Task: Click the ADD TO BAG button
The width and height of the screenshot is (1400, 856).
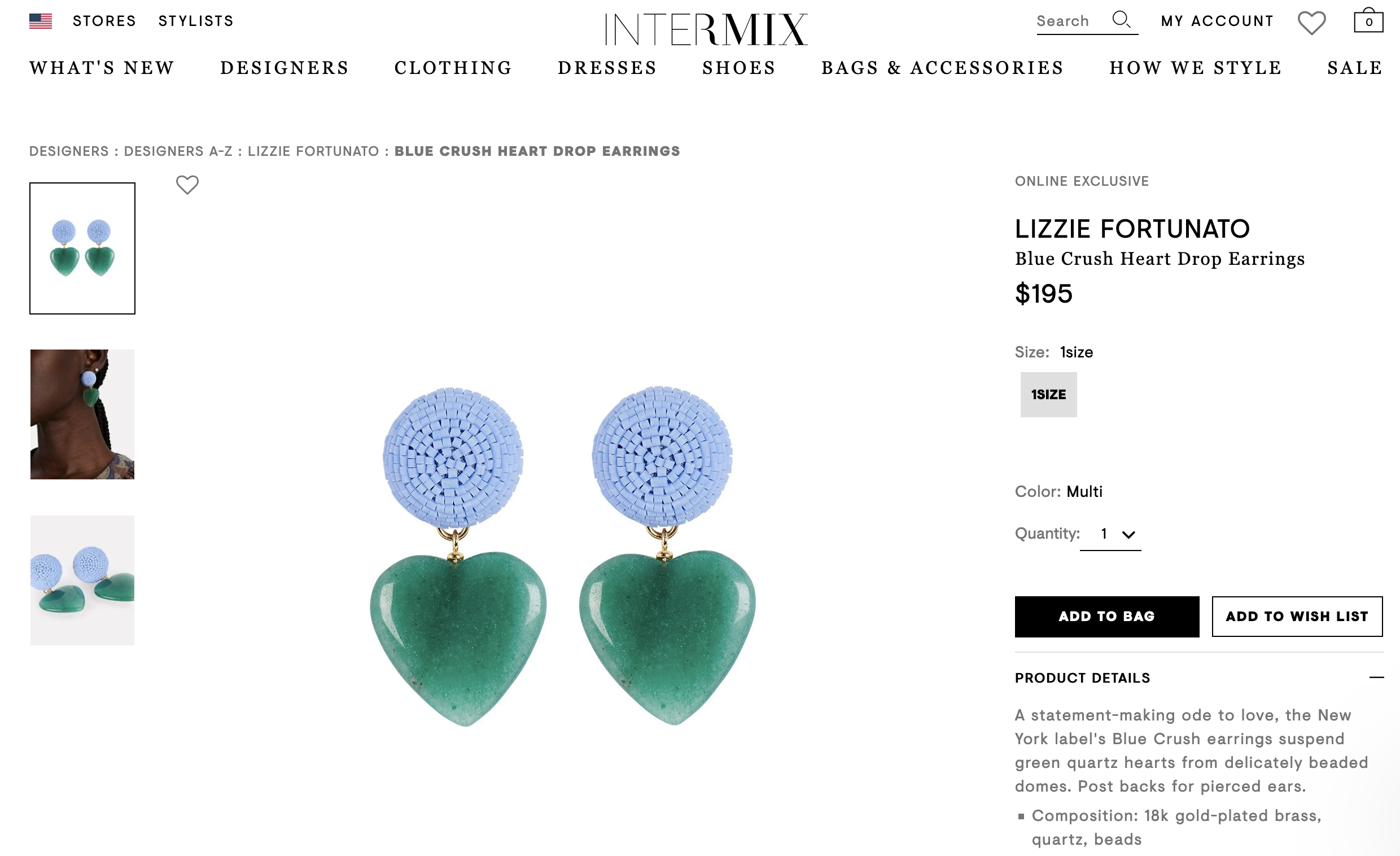Action: [x=1107, y=617]
